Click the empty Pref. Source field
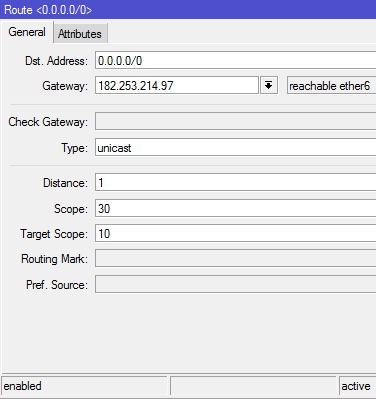Viewport: 376px width, 399px height. click(235, 284)
